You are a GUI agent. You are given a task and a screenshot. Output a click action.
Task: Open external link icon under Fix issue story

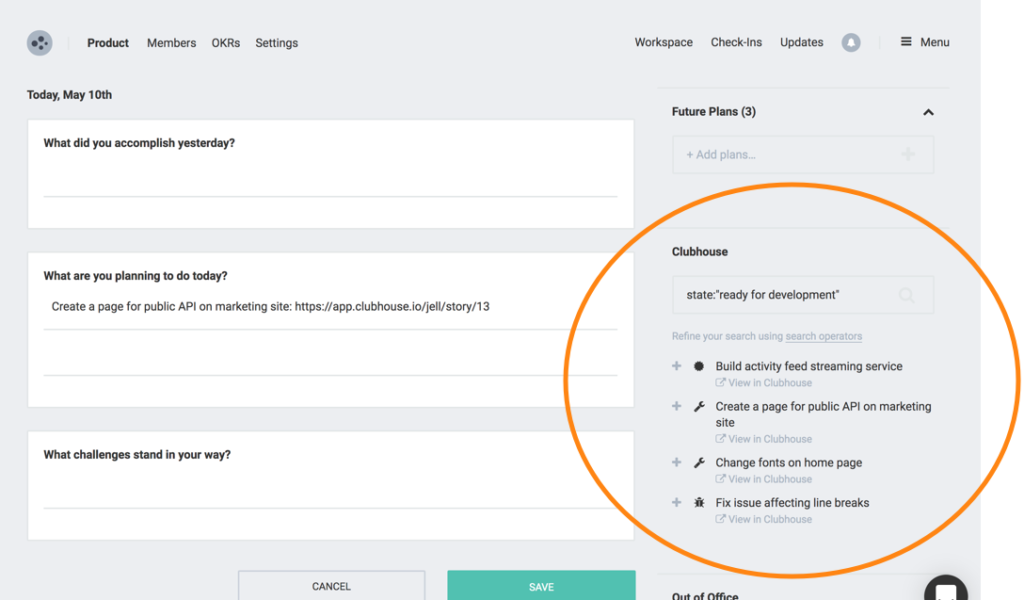[x=720, y=519]
